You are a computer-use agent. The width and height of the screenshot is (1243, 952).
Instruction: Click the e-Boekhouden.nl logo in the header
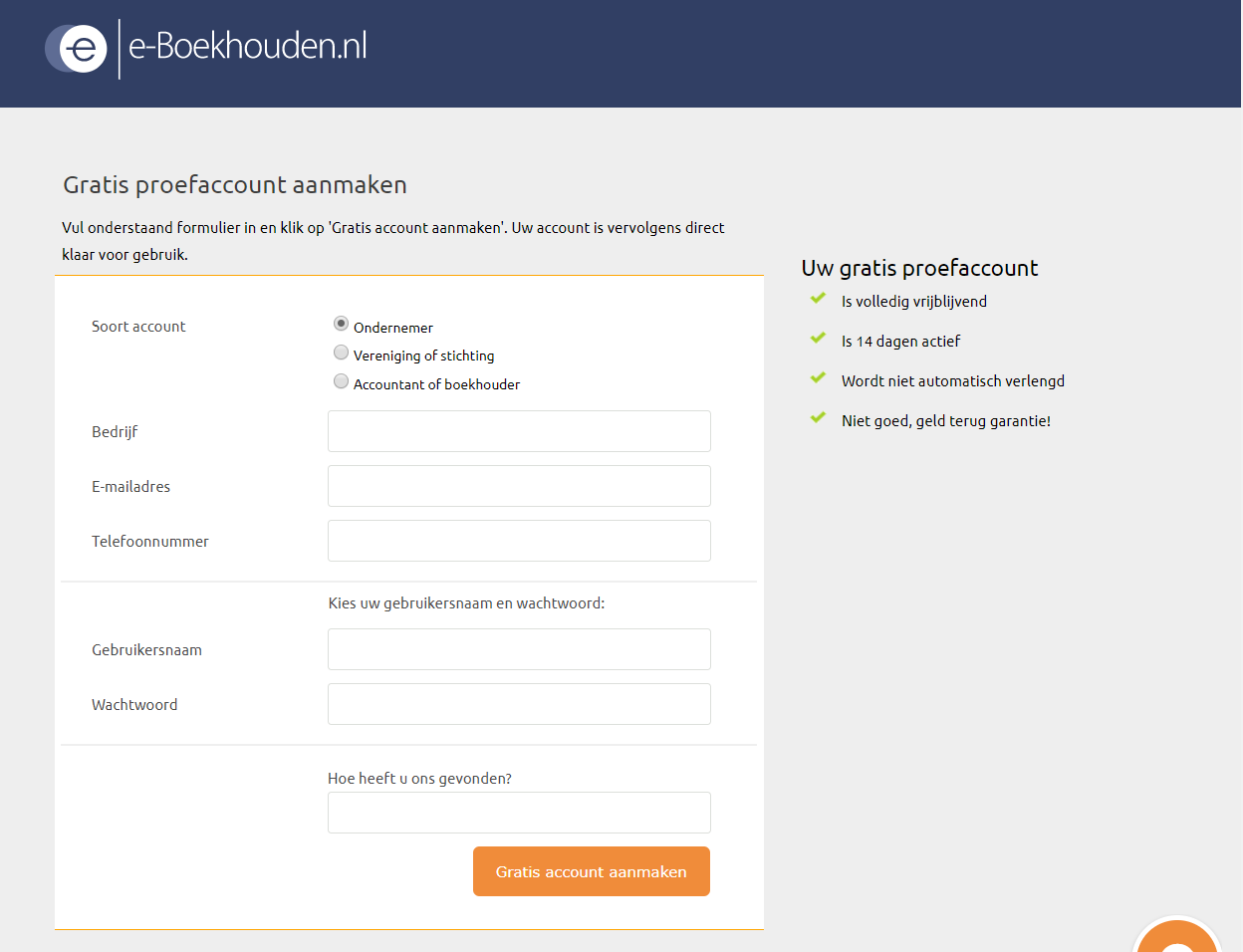click(246, 46)
